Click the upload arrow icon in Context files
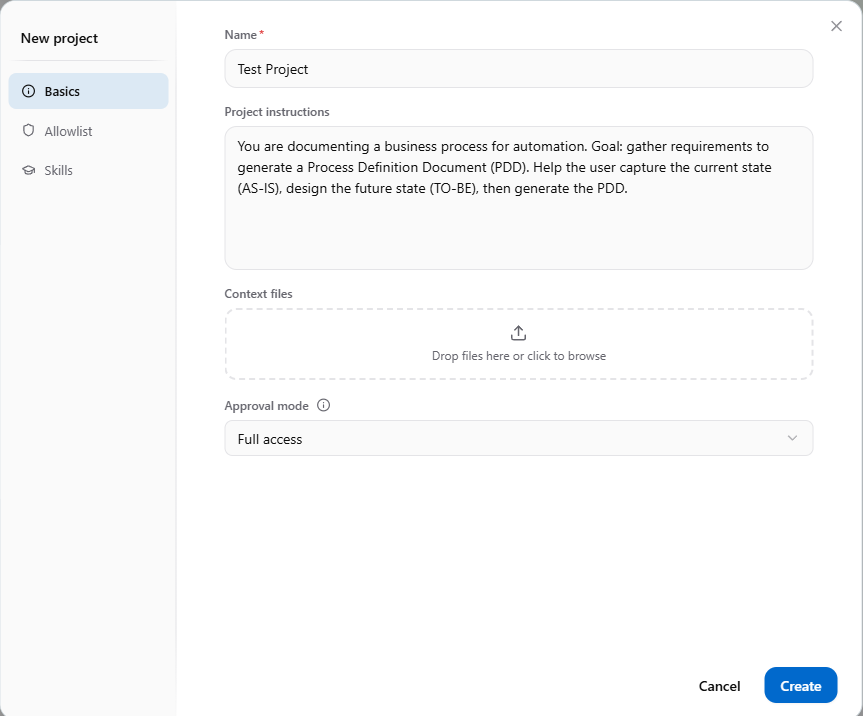Image resolution: width=863 pixels, height=716 pixels. pos(518,333)
